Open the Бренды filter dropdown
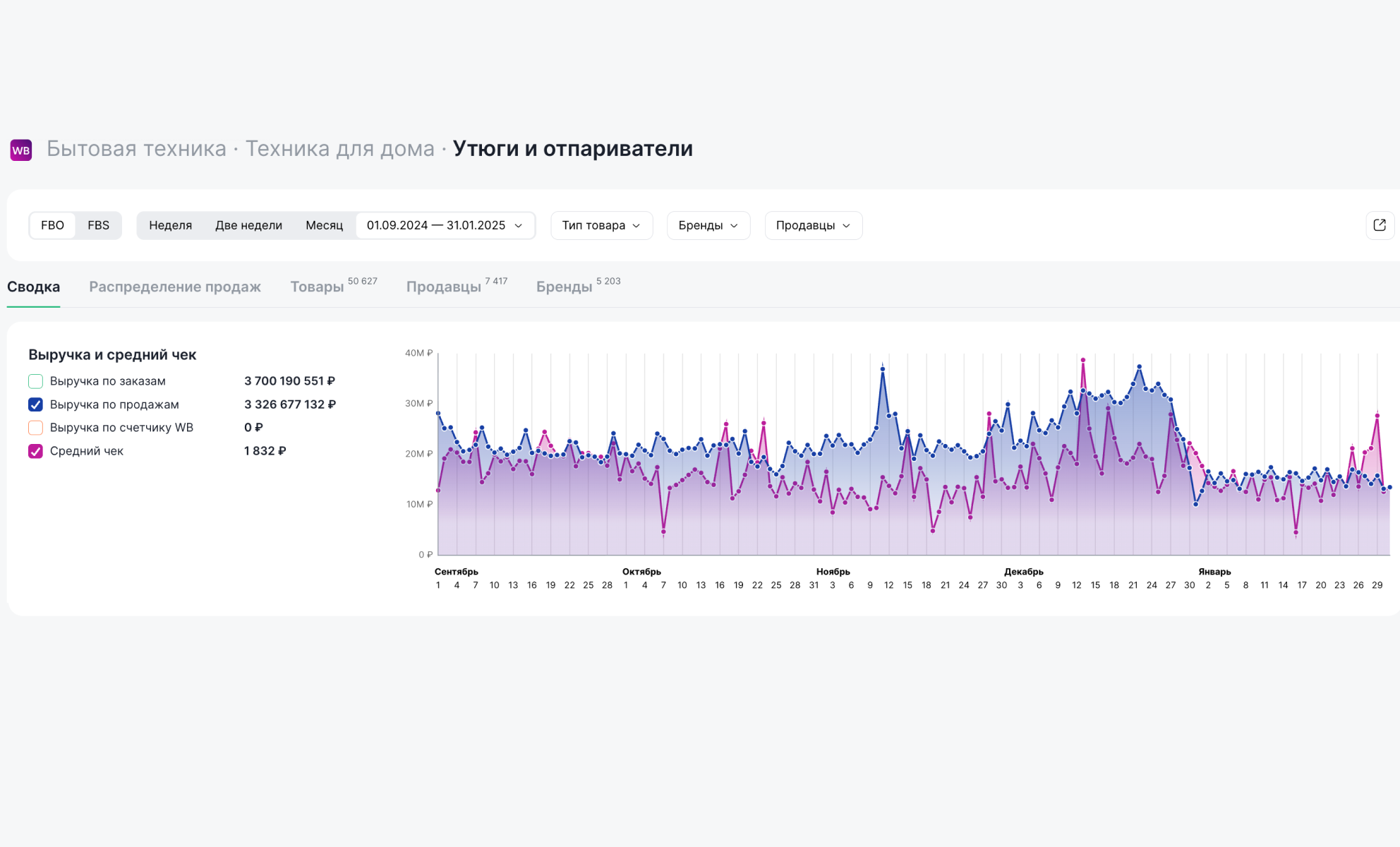 tap(708, 225)
